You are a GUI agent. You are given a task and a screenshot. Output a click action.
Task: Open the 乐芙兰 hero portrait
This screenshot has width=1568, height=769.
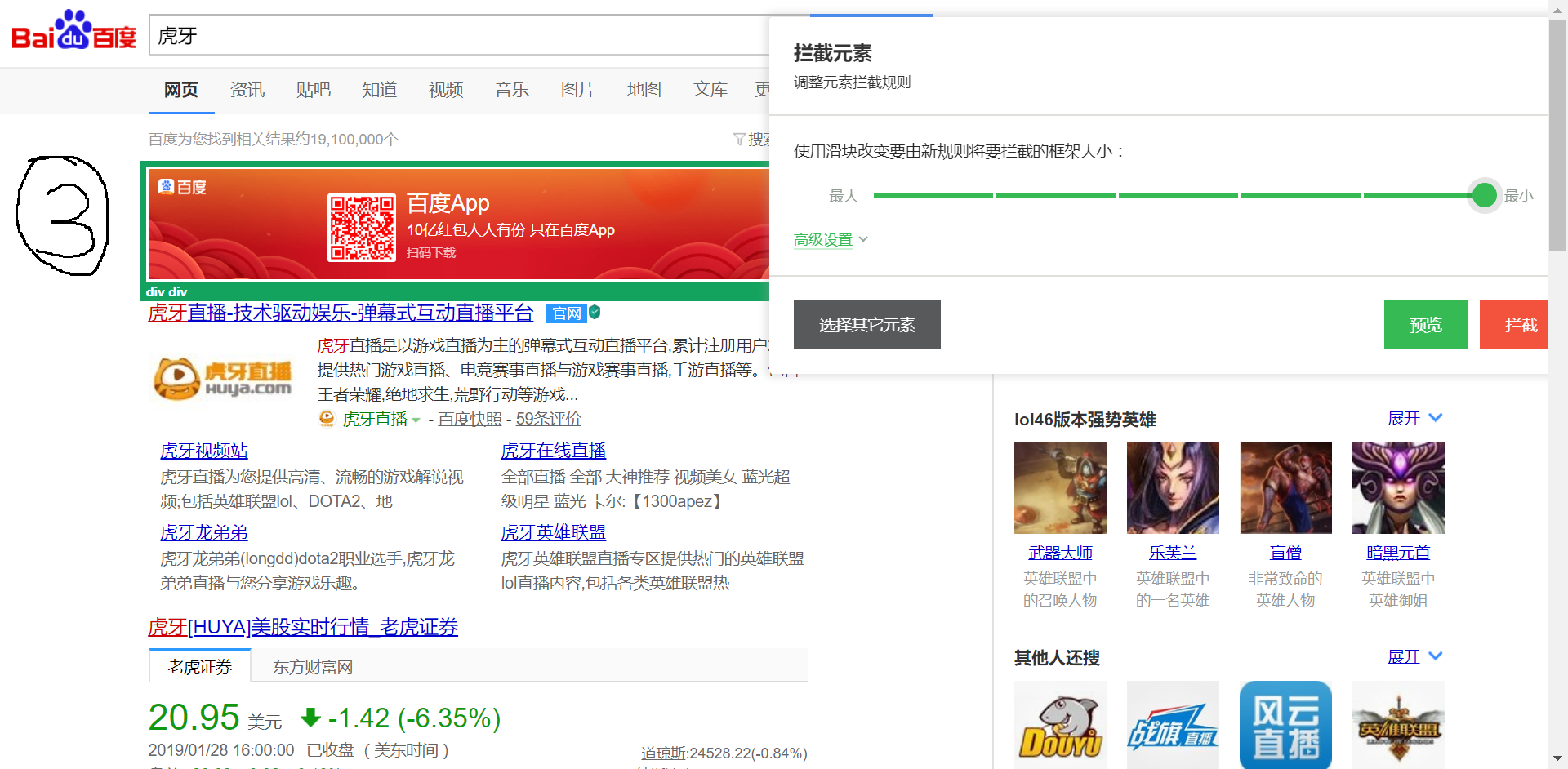click(x=1173, y=488)
